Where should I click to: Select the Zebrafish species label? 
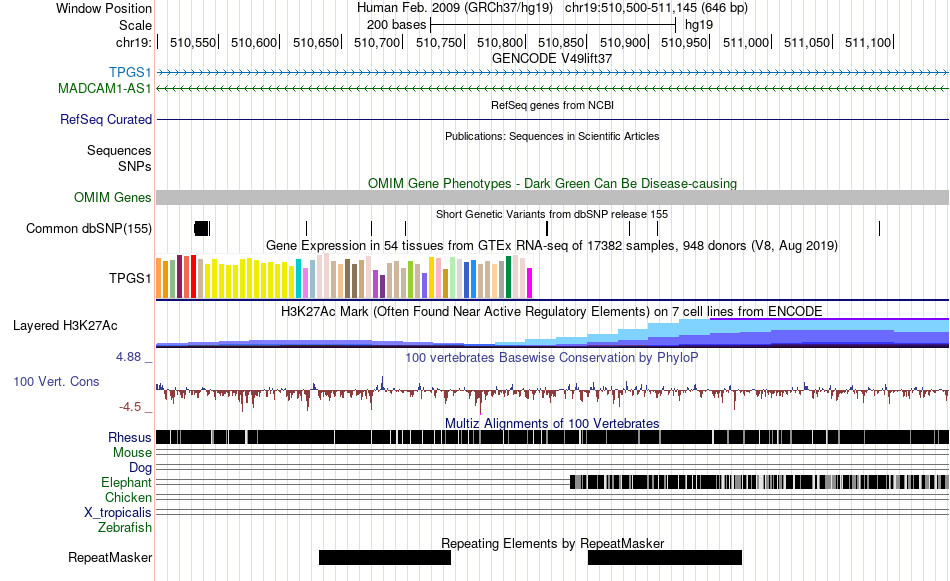[x=125, y=528]
